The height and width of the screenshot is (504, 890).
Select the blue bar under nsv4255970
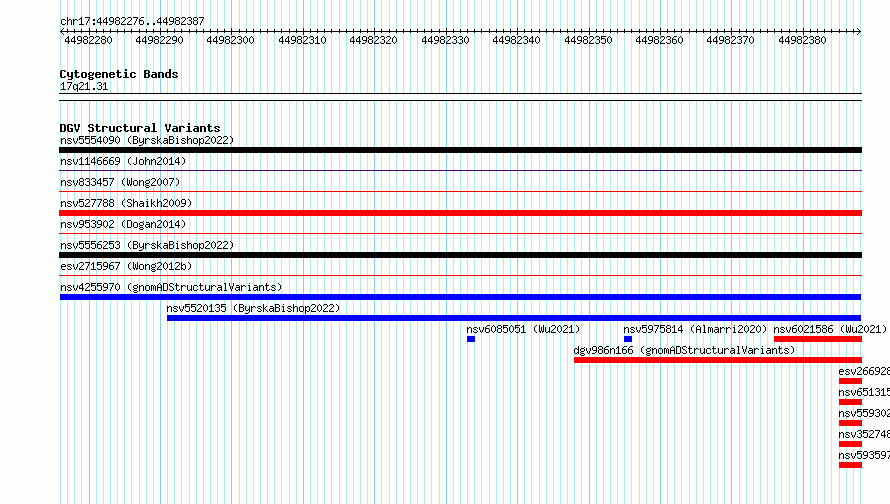coord(460,297)
